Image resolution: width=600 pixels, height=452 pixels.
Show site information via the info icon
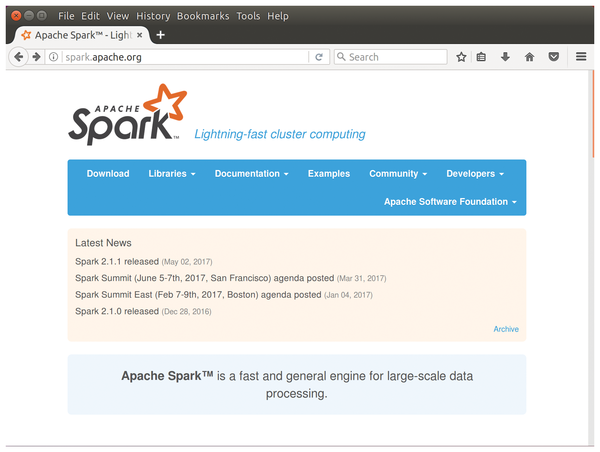click(54, 57)
